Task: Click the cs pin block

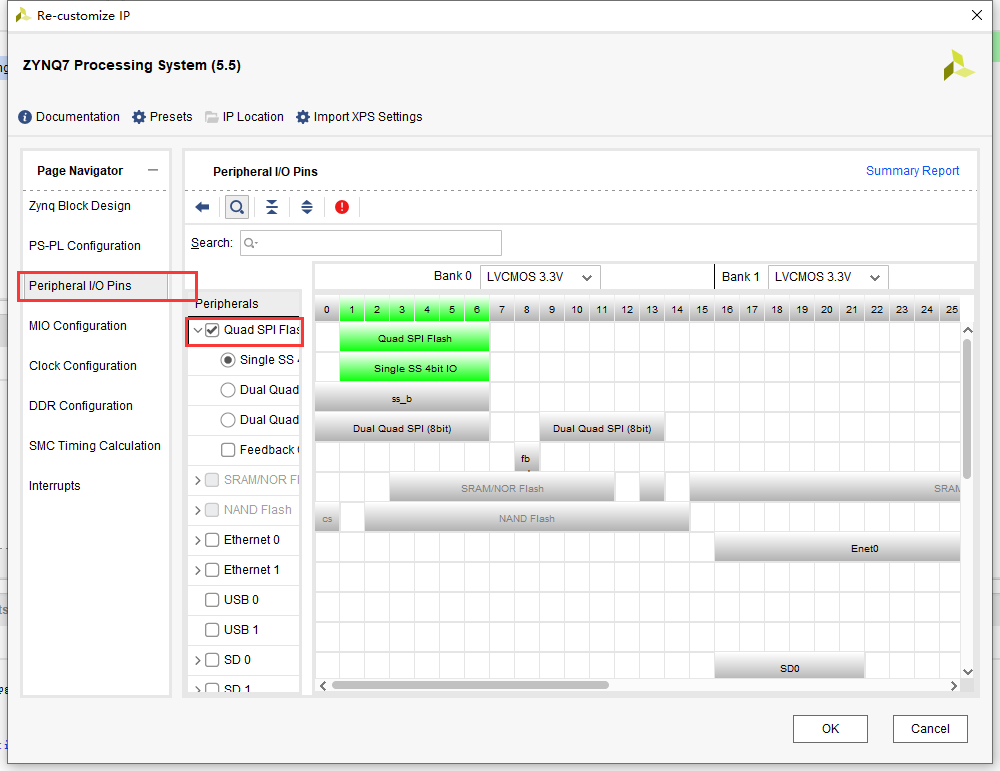Action: point(327,518)
